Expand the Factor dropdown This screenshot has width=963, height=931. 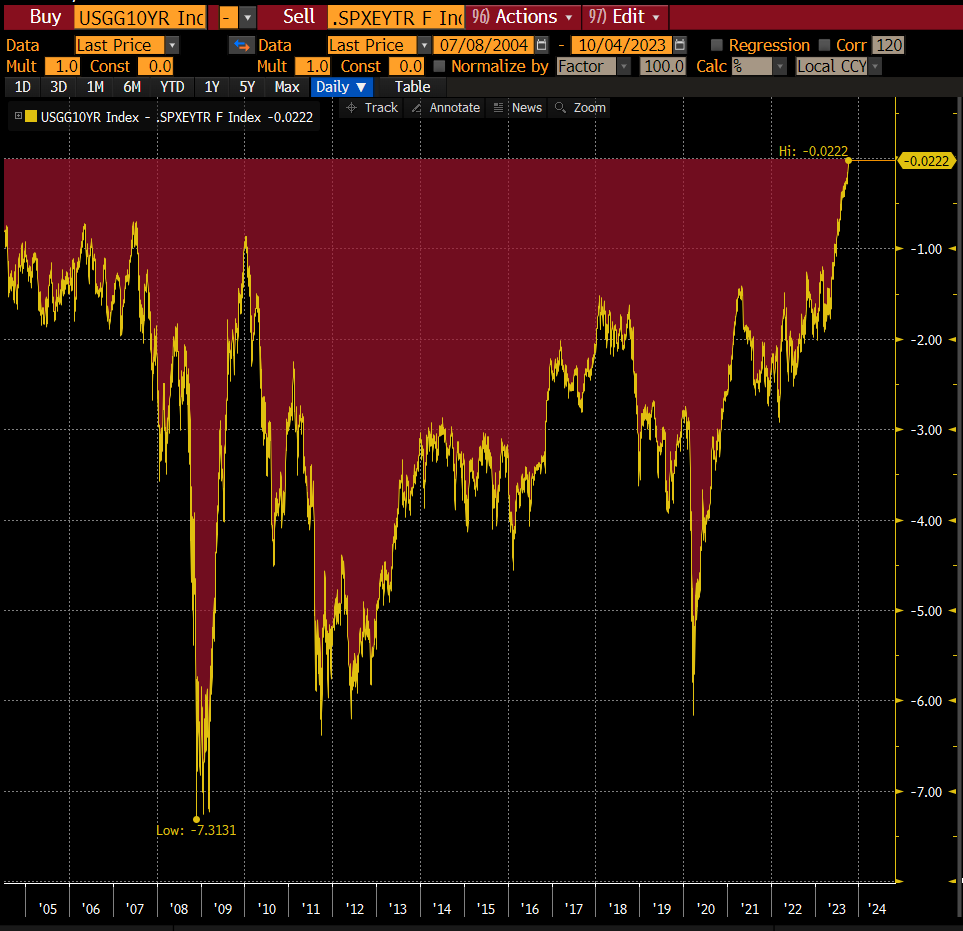click(x=625, y=66)
